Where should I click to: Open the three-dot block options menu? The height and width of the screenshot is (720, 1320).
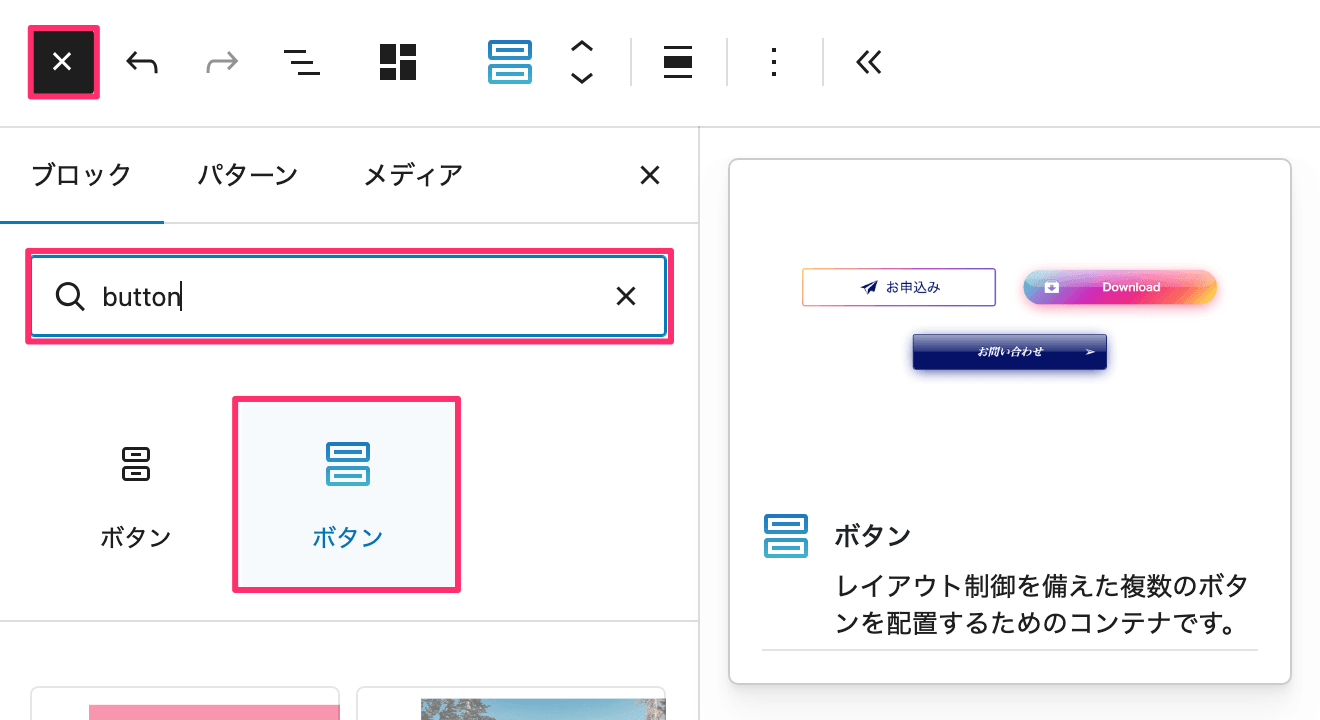point(773,63)
